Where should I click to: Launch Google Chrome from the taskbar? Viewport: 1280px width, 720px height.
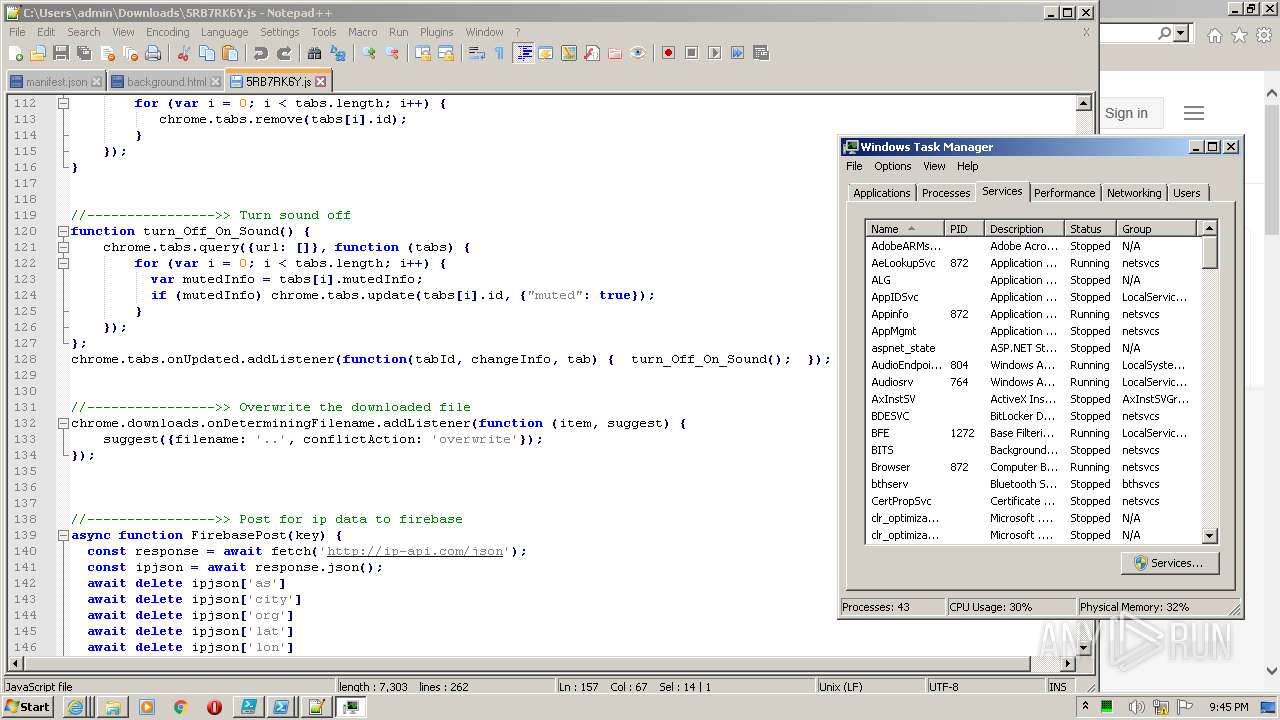point(181,707)
